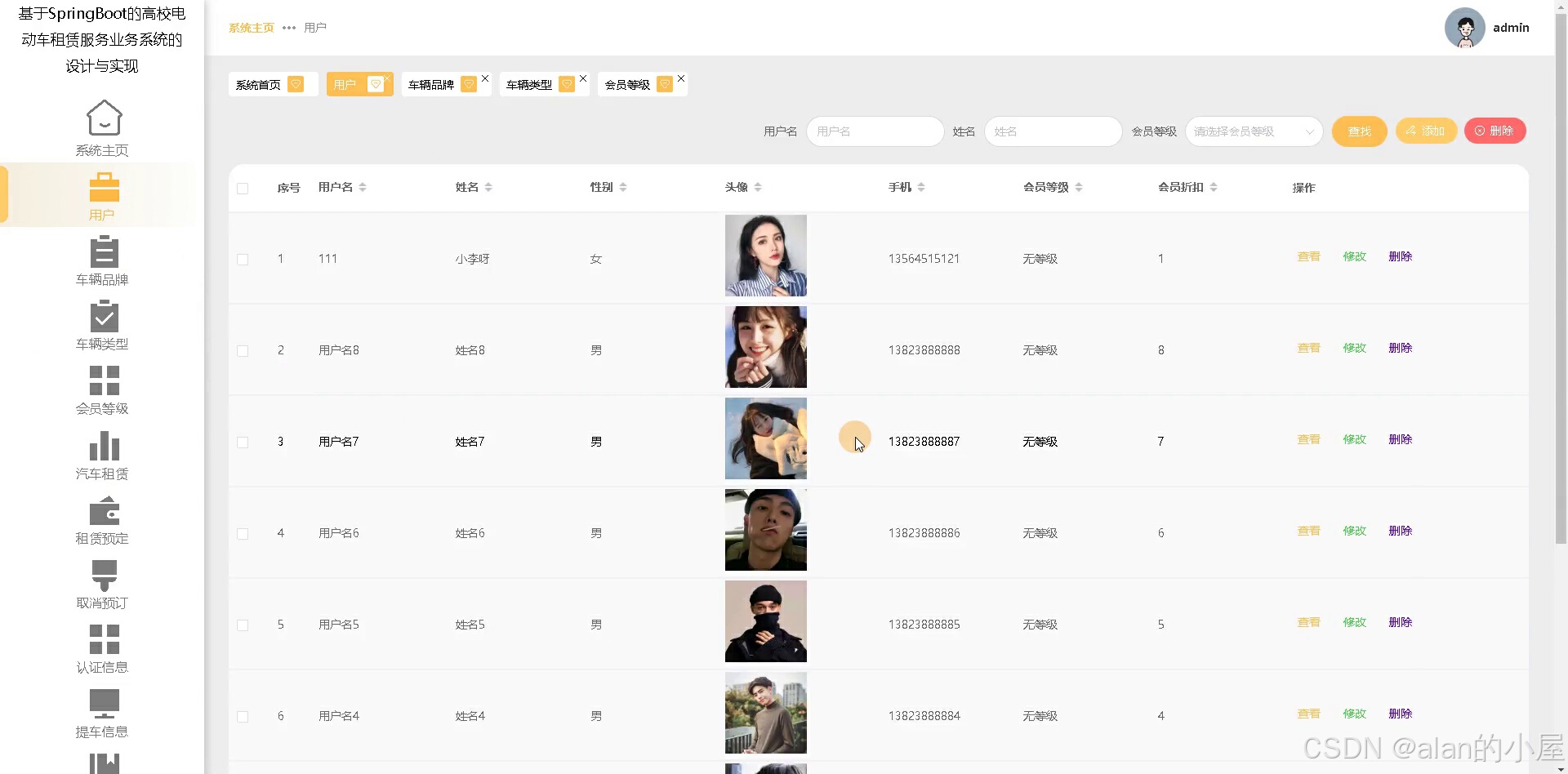Open 系统主页 house icon in sidebar
This screenshot has width=1568, height=774.
[104, 118]
